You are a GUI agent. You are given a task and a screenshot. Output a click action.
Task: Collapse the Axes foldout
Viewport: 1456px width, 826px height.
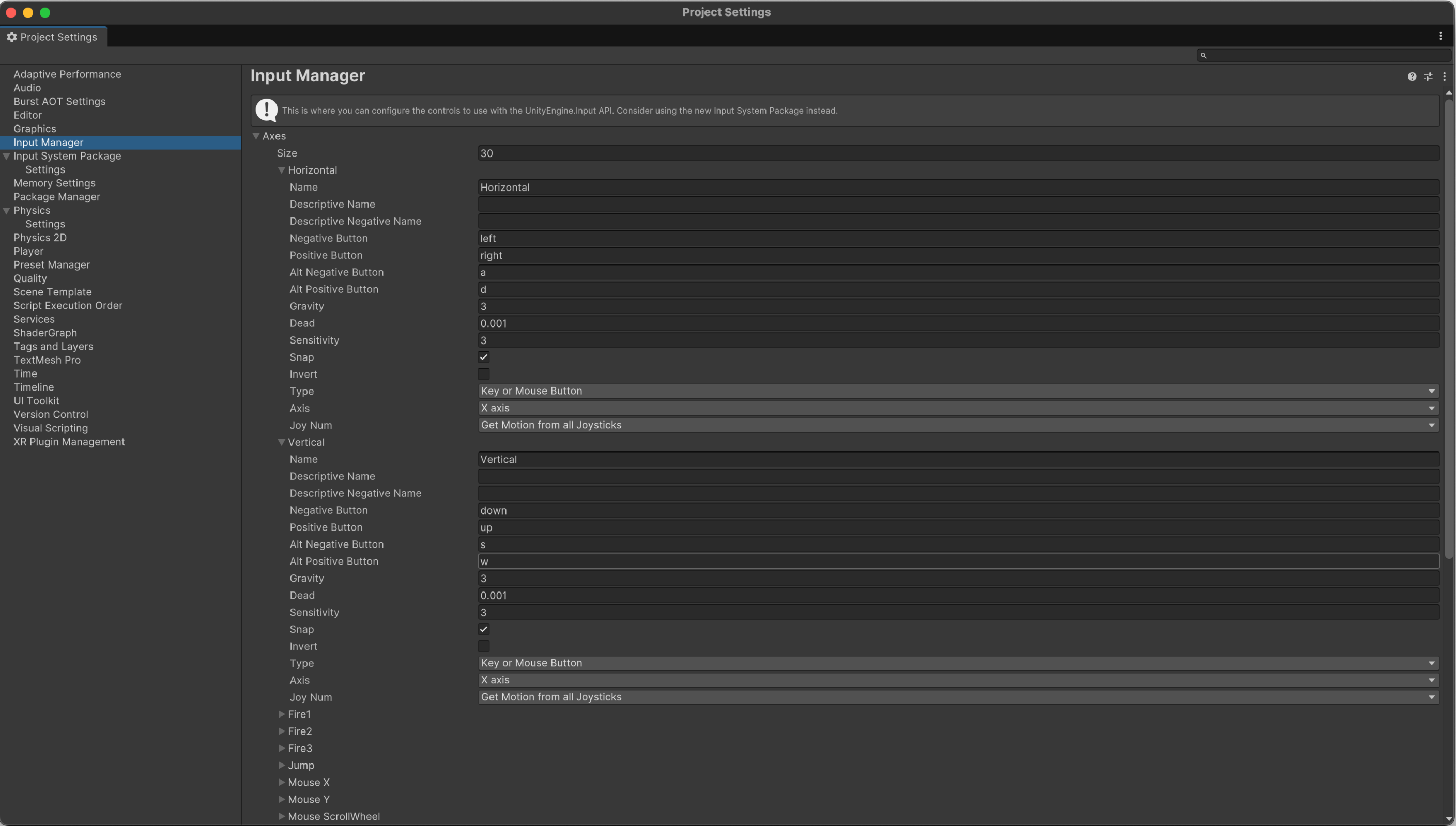tap(256, 136)
